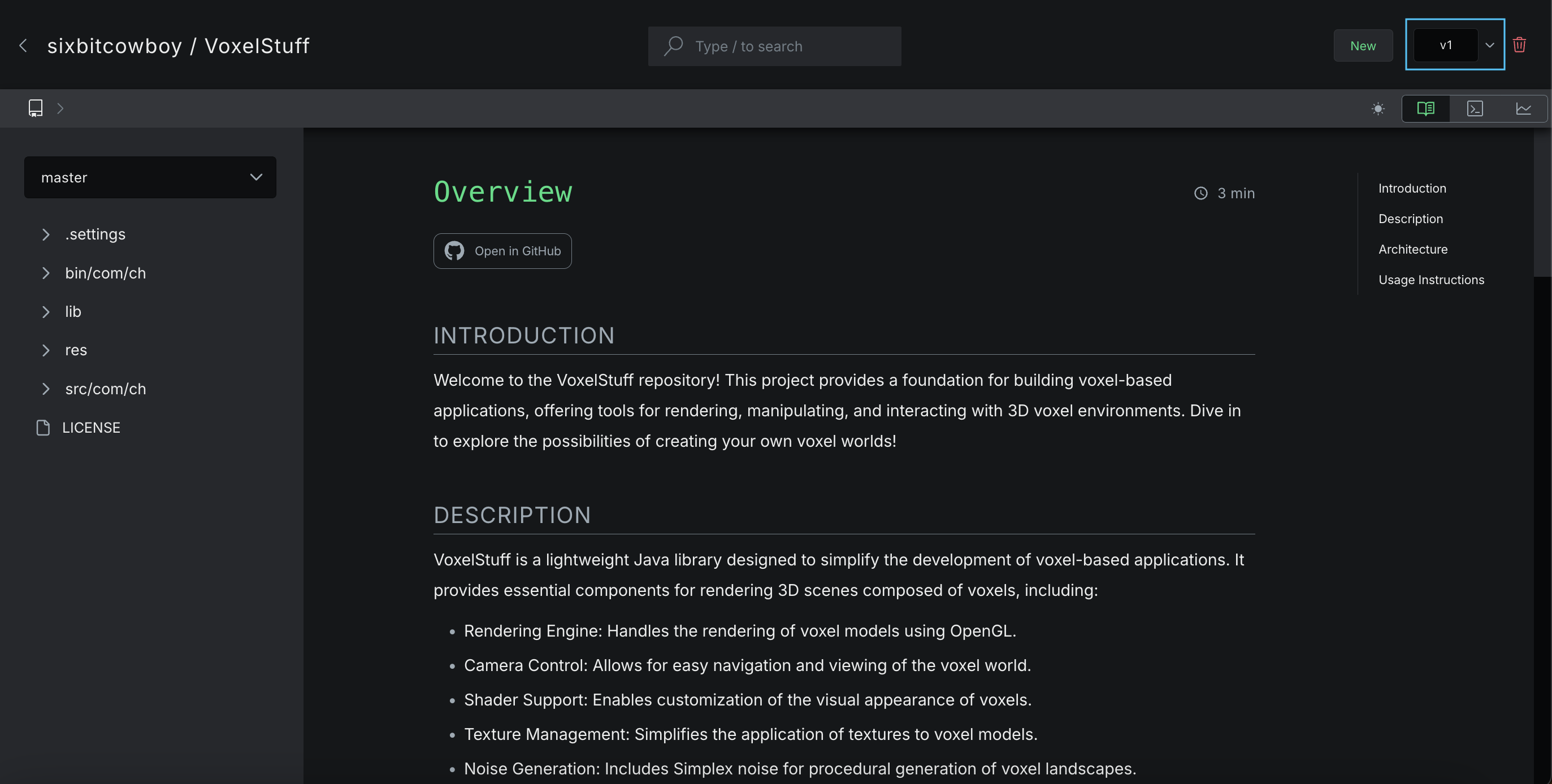Switch to the docs reader view

[1425, 108]
